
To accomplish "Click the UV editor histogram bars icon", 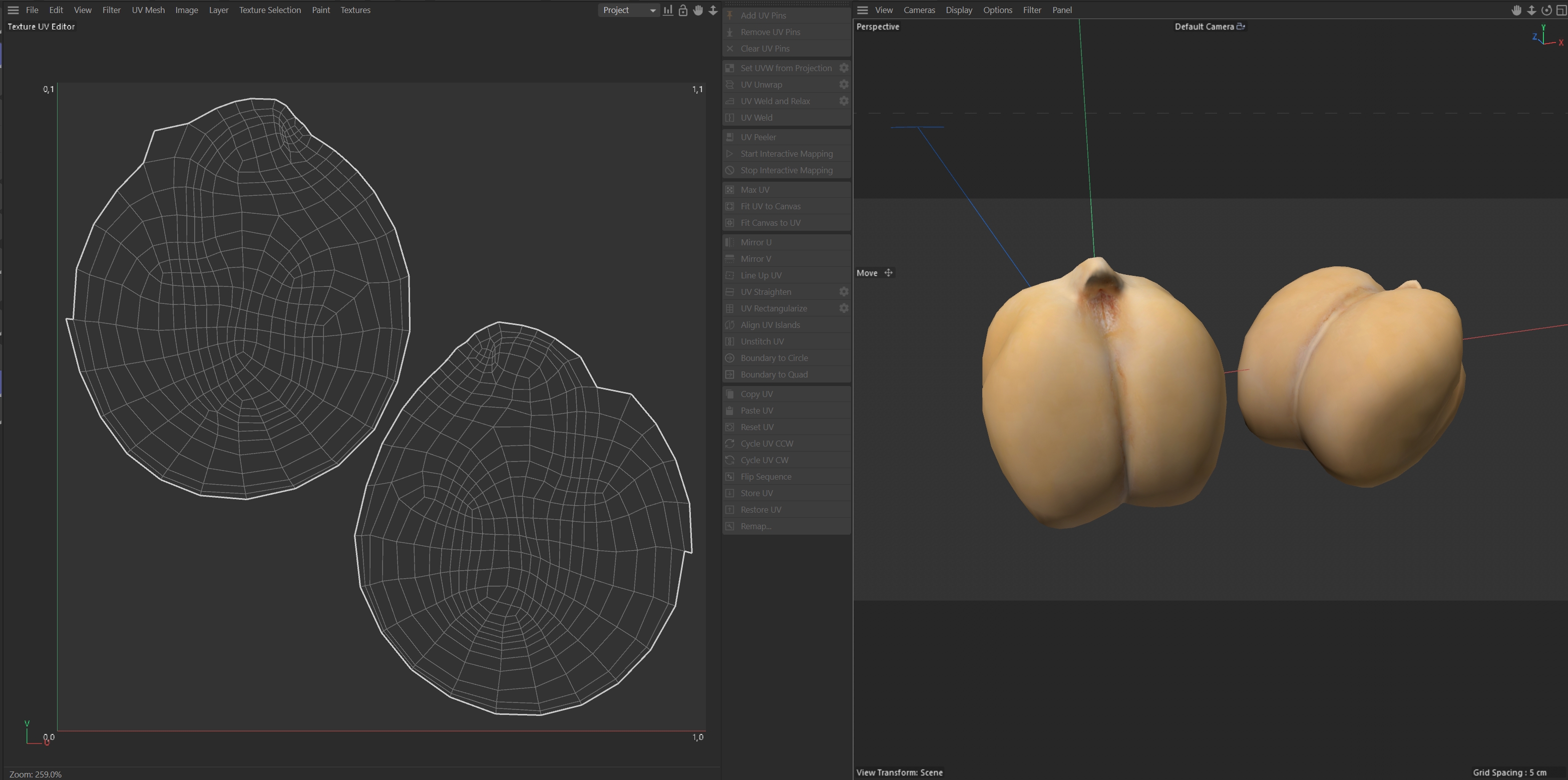I will click(x=668, y=11).
